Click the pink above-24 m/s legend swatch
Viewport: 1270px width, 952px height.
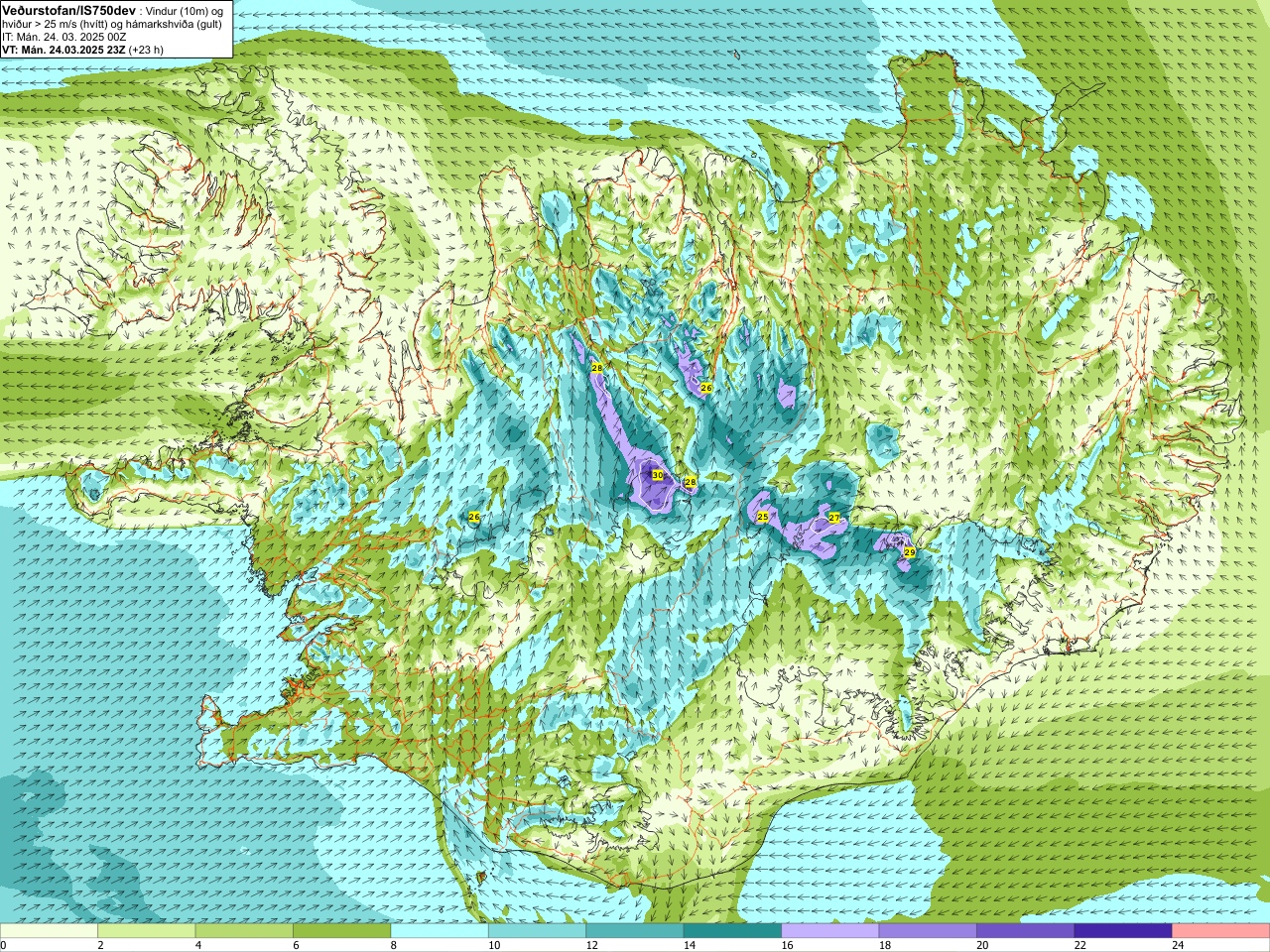[1221, 931]
